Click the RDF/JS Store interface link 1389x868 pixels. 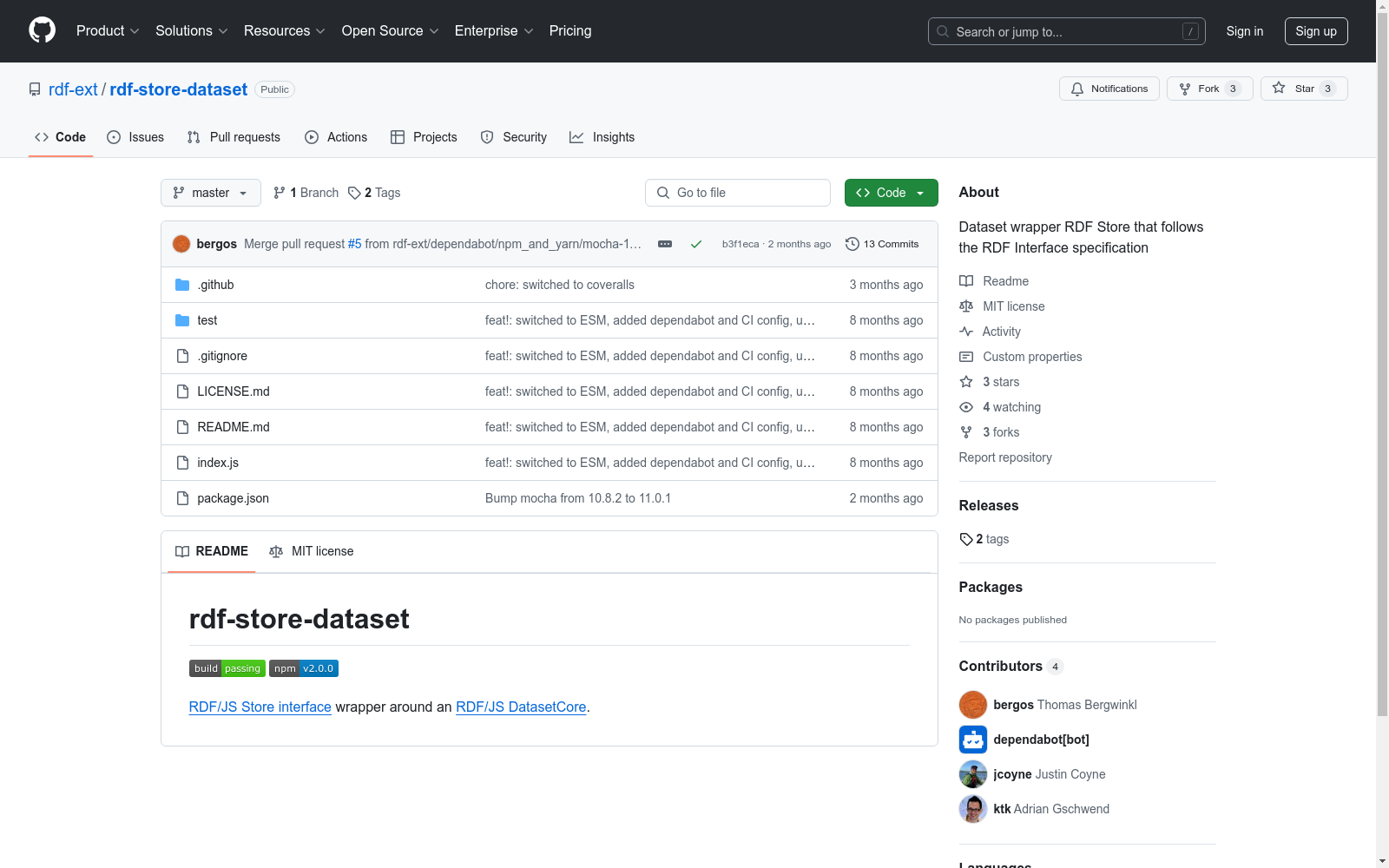tap(260, 707)
